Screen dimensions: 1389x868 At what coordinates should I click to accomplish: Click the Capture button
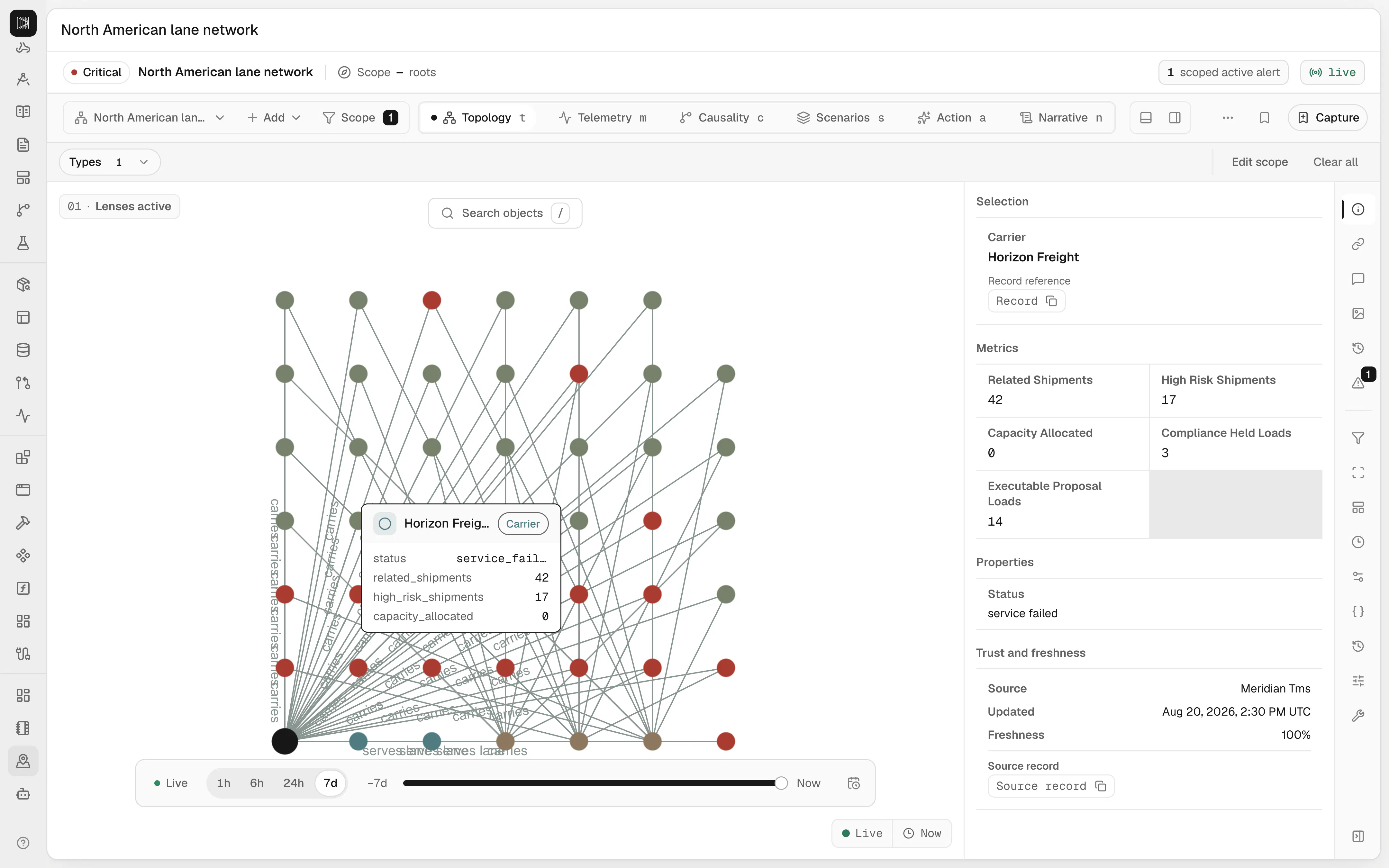point(1328,118)
